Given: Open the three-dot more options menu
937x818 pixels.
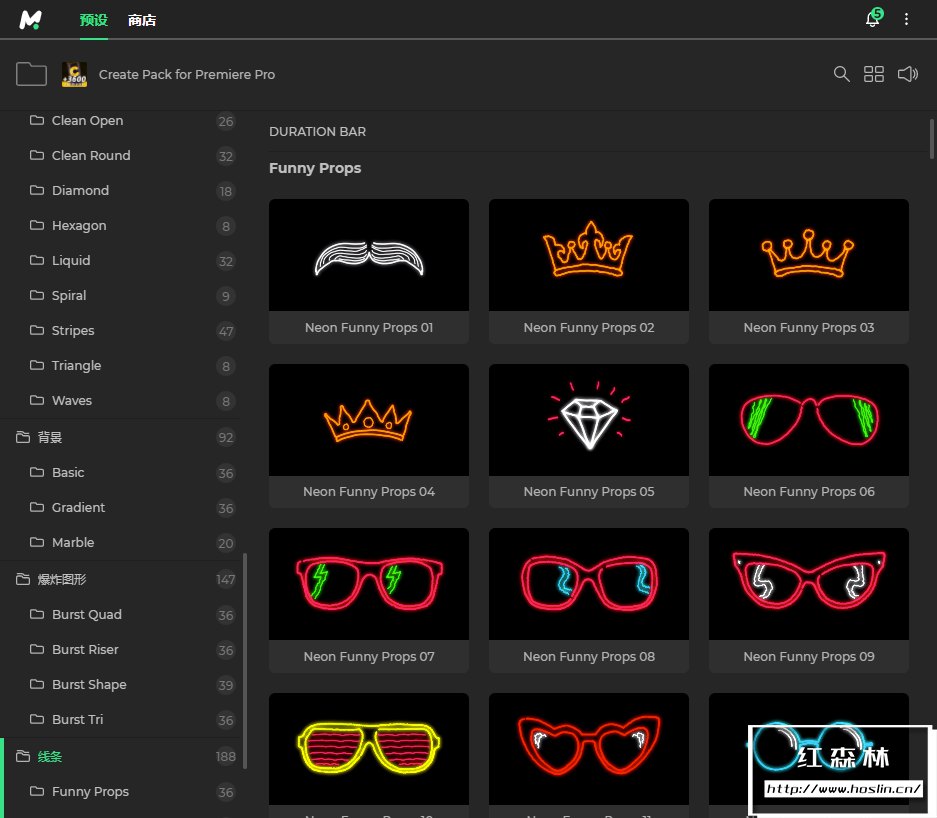Looking at the screenshot, I should point(907,19).
